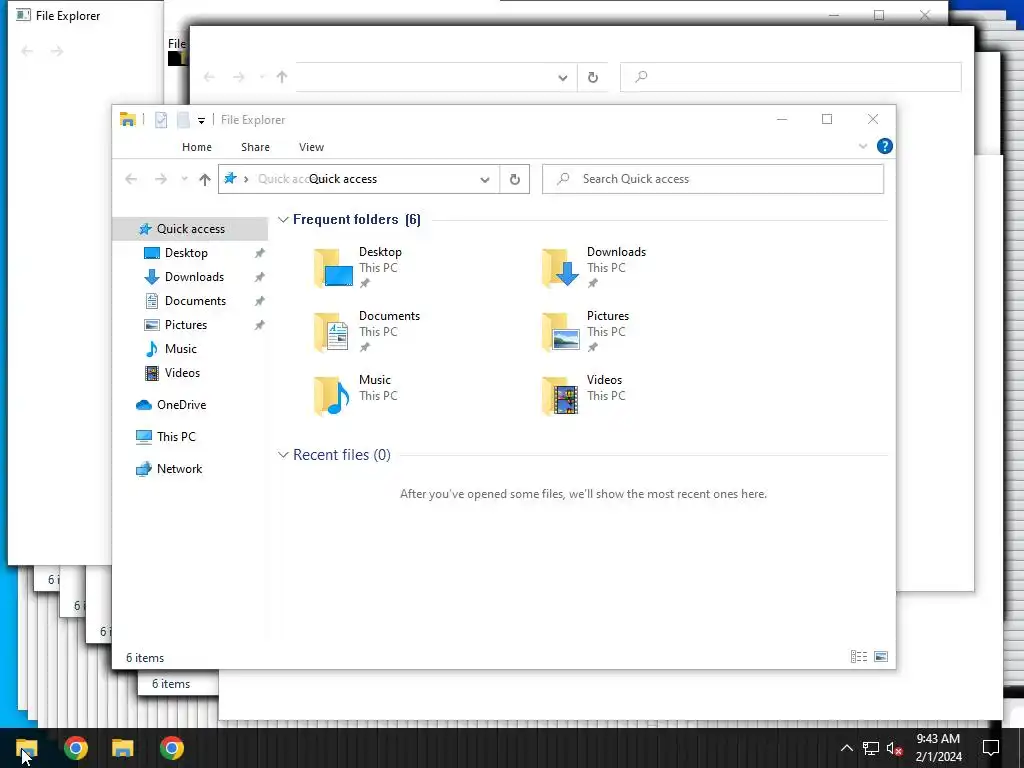Open the Action Center notifications icon
This screenshot has width=1024, height=768.
pyautogui.click(x=991, y=748)
